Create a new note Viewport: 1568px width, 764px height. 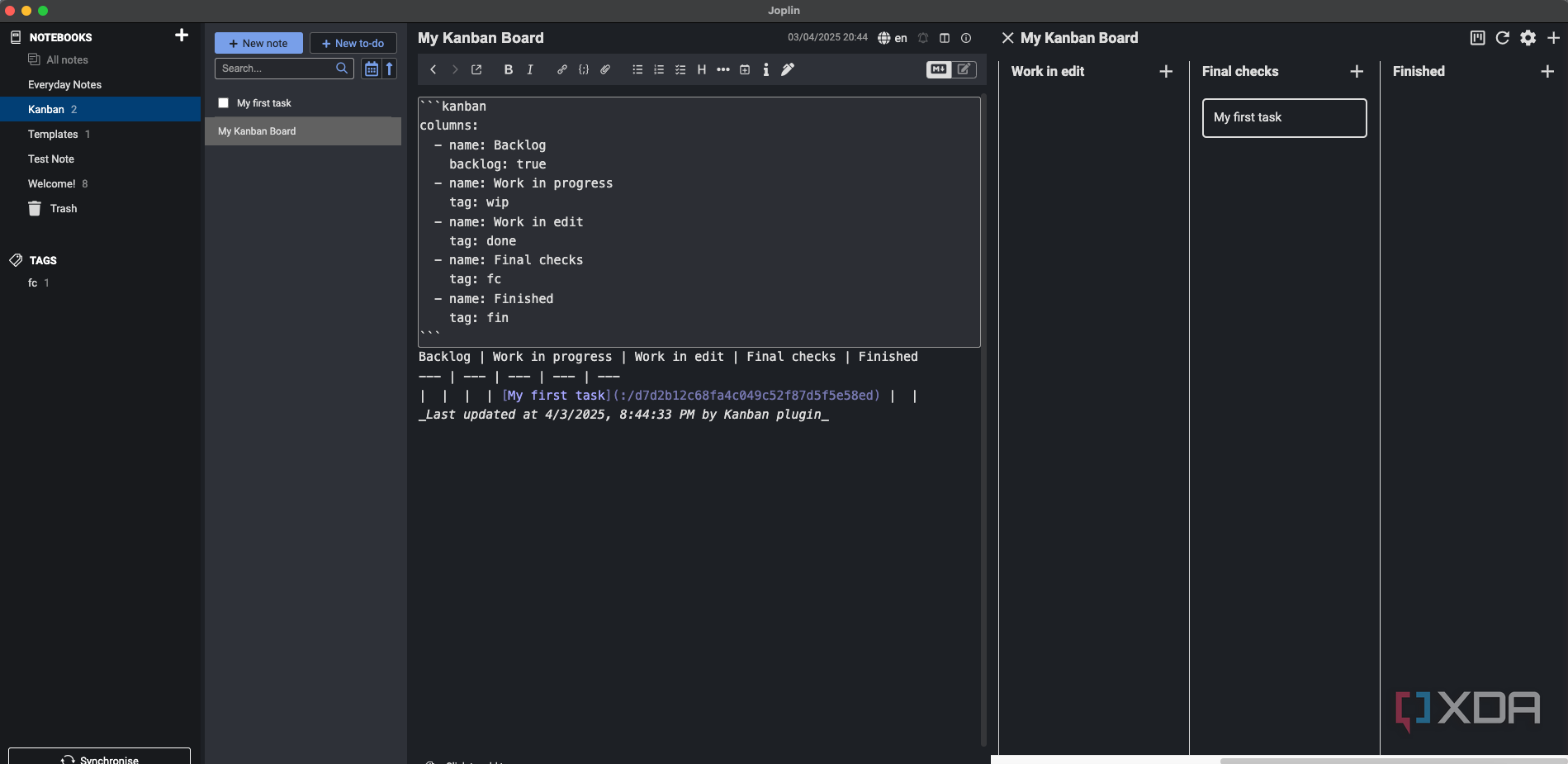pos(258,43)
